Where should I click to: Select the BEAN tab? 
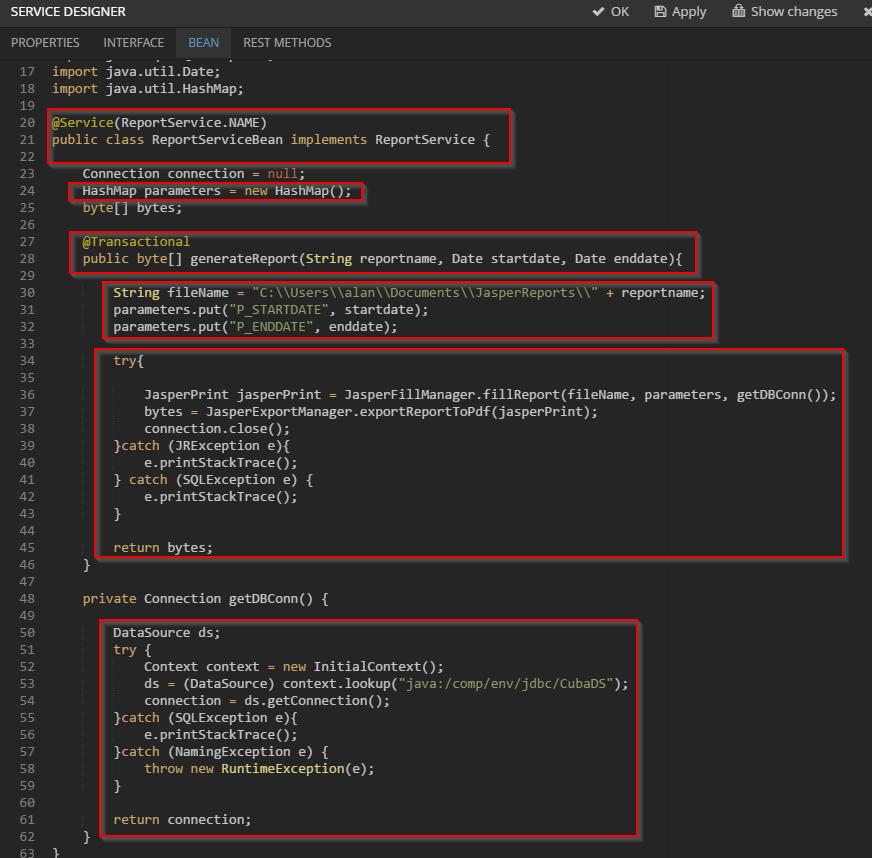click(x=204, y=43)
